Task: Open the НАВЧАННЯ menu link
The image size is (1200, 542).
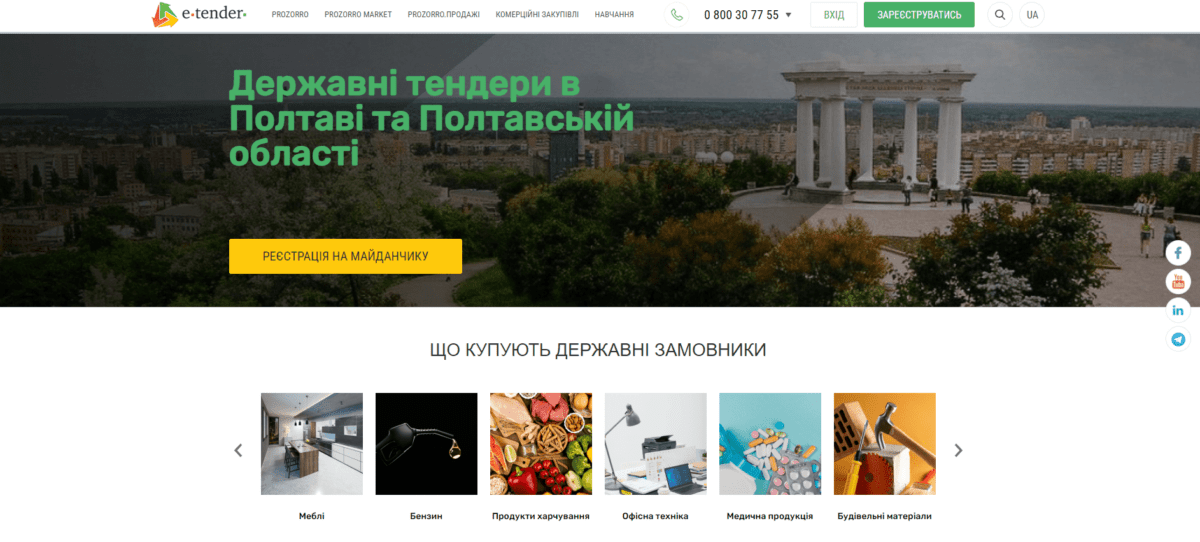Action: (x=614, y=15)
